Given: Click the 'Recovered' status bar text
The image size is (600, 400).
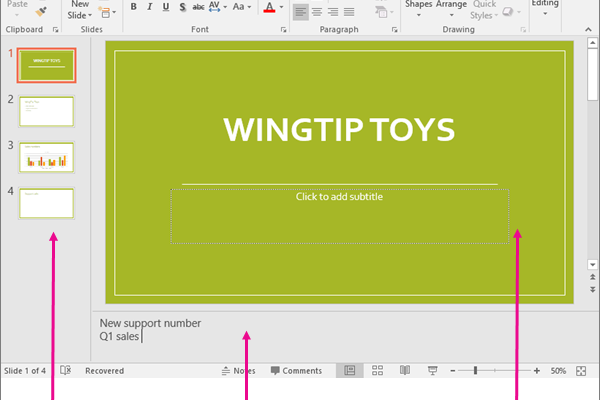Looking at the screenshot, I should click(104, 371).
